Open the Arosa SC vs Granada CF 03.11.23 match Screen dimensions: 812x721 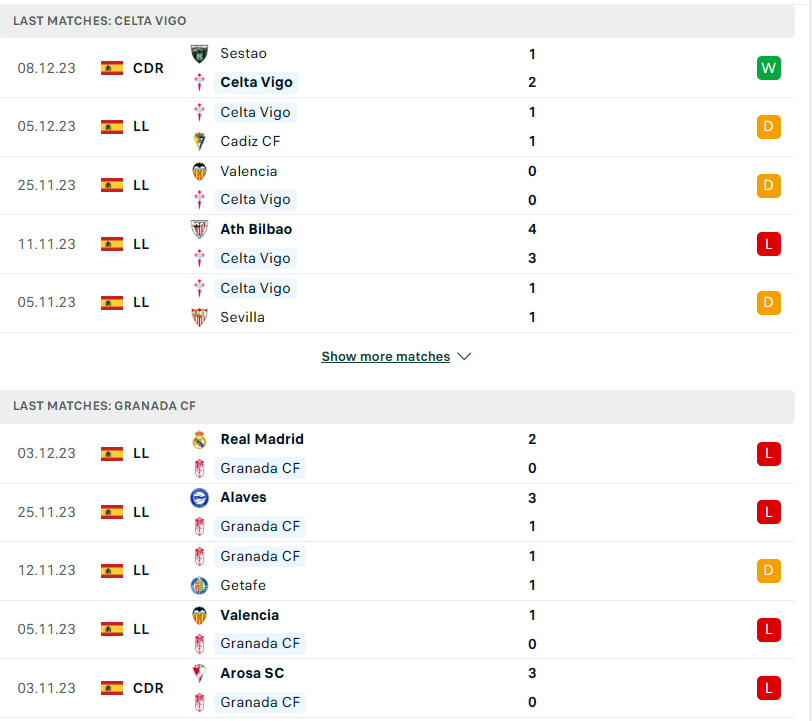(397, 688)
